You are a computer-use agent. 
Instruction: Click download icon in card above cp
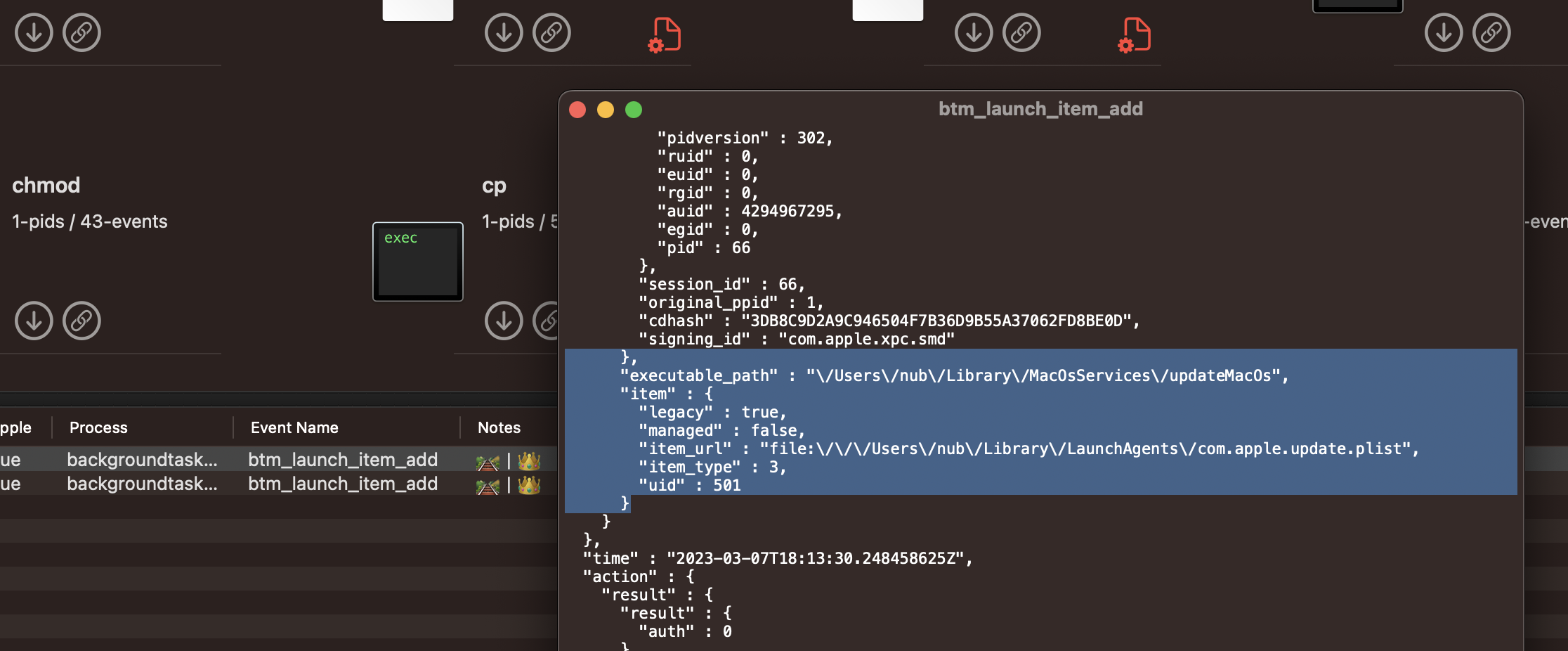[x=504, y=32]
